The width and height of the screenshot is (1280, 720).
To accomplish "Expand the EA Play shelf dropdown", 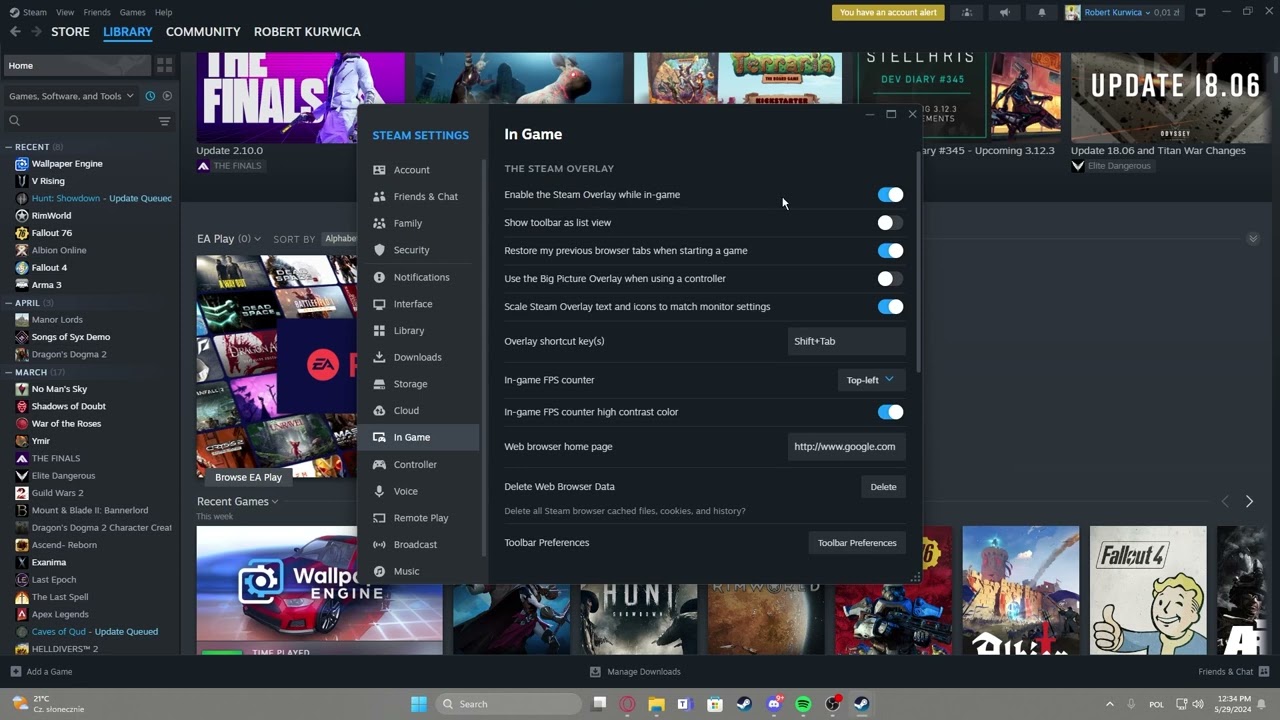I will pos(257,239).
